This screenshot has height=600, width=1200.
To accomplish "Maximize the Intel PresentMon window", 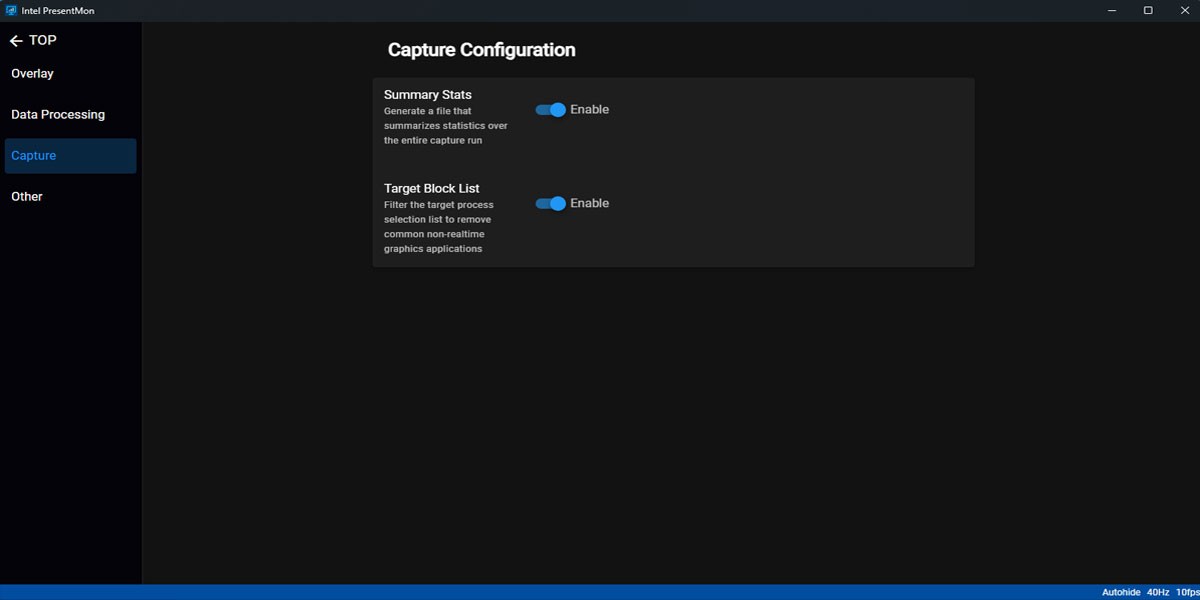I will pos(1148,10).
